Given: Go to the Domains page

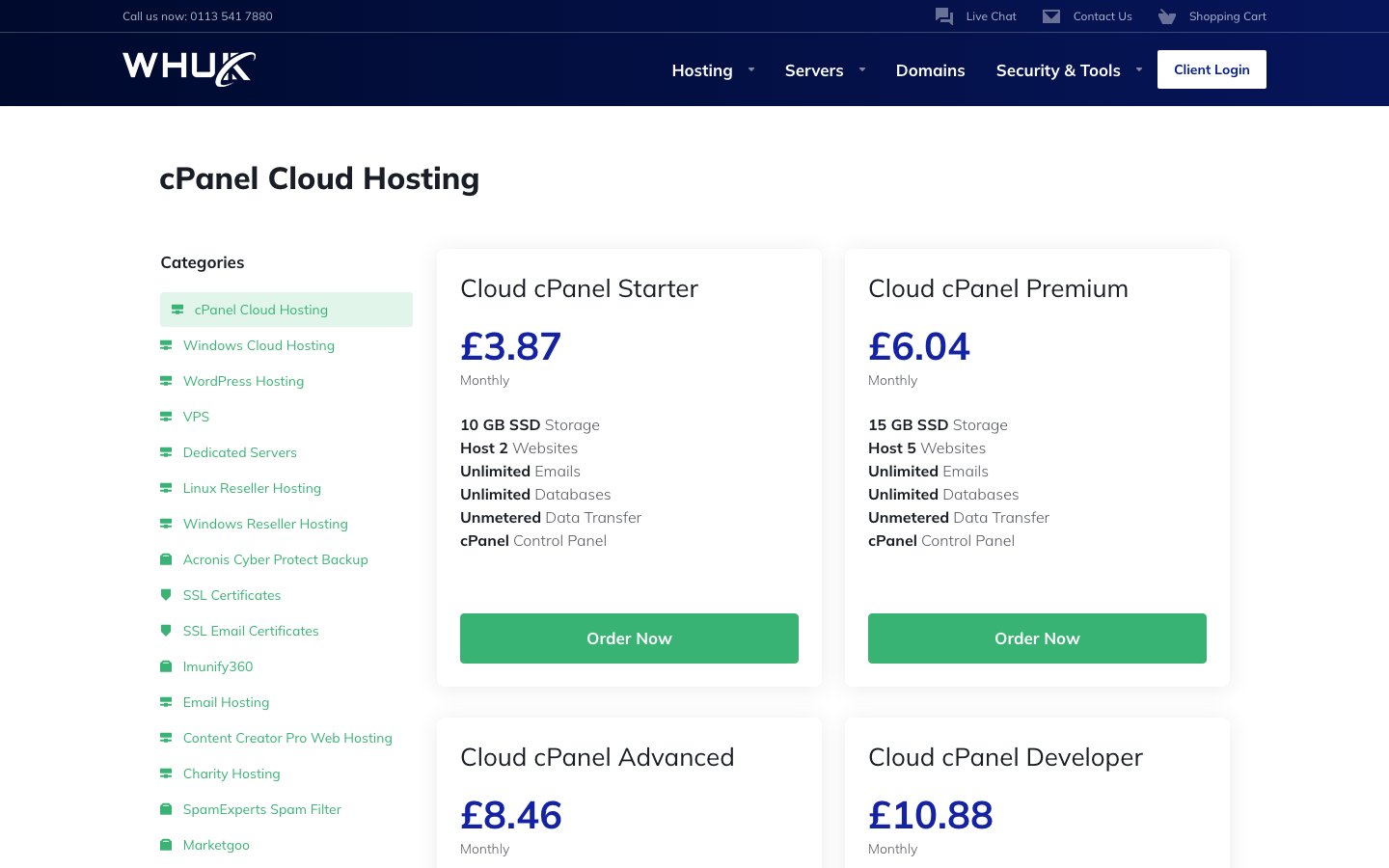Looking at the screenshot, I should (930, 70).
